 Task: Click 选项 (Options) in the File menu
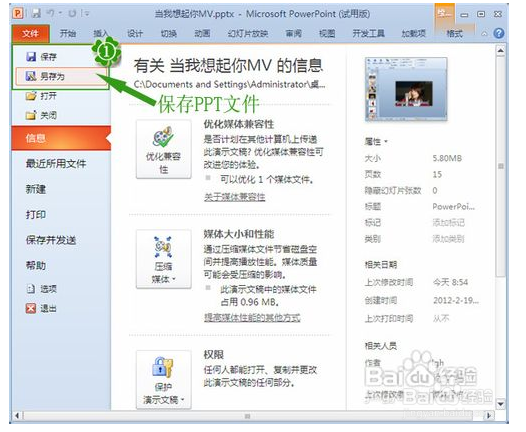(42, 289)
